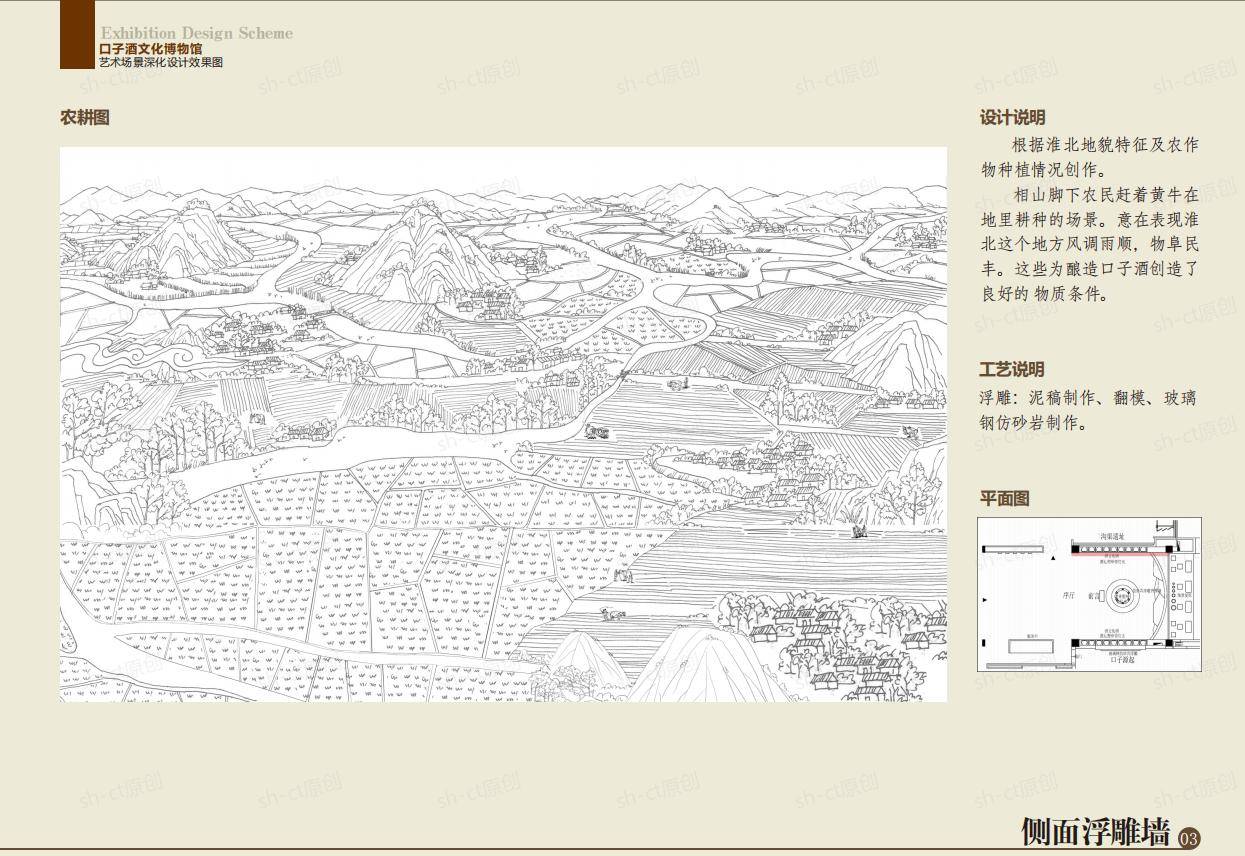1245x856 pixels.
Task: Select the line 浮雕：泥稿制作、翻模、玻璃
Action: (x=1089, y=398)
